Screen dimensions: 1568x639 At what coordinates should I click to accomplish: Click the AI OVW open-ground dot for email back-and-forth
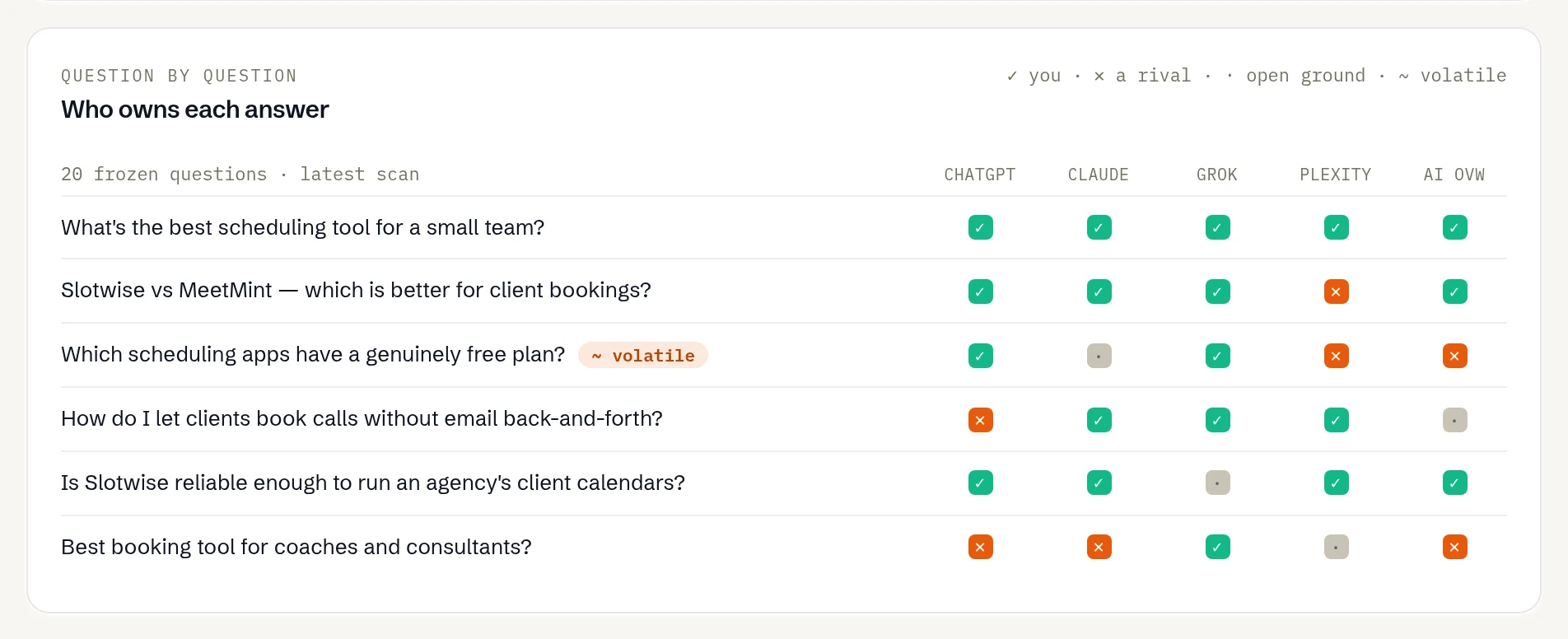click(x=1454, y=420)
